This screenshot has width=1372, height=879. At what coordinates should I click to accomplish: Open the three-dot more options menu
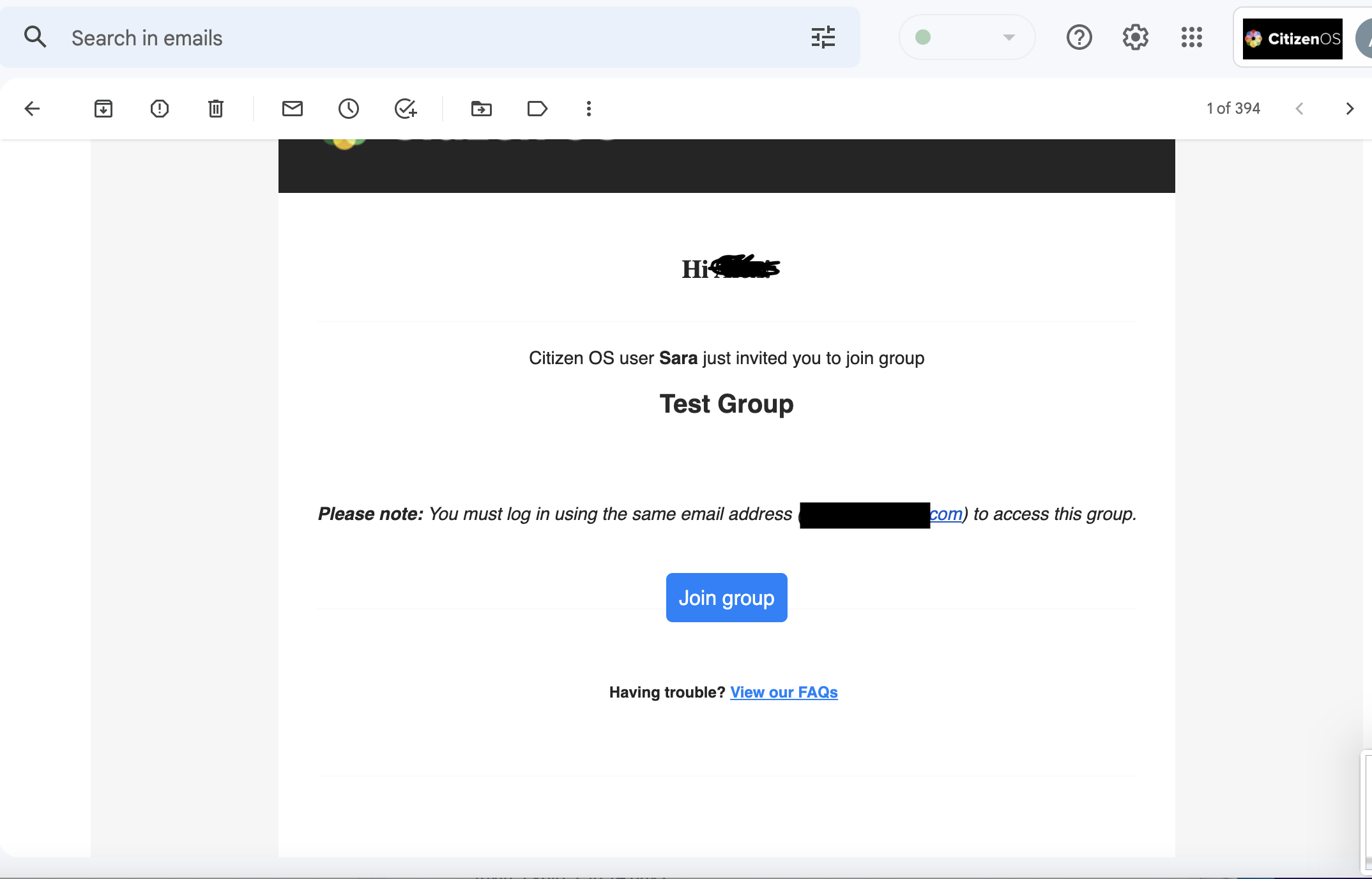pyautogui.click(x=589, y=109)
